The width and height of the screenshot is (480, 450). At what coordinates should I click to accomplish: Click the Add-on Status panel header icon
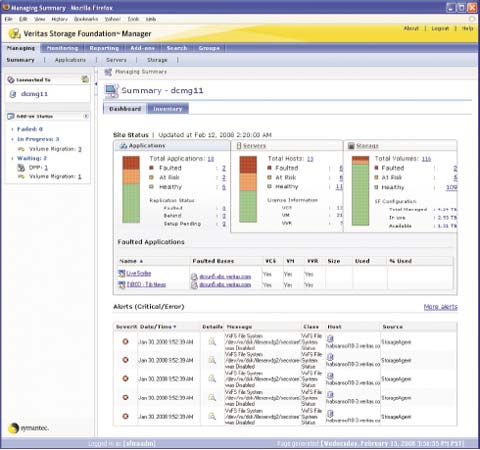click(11, 116)
